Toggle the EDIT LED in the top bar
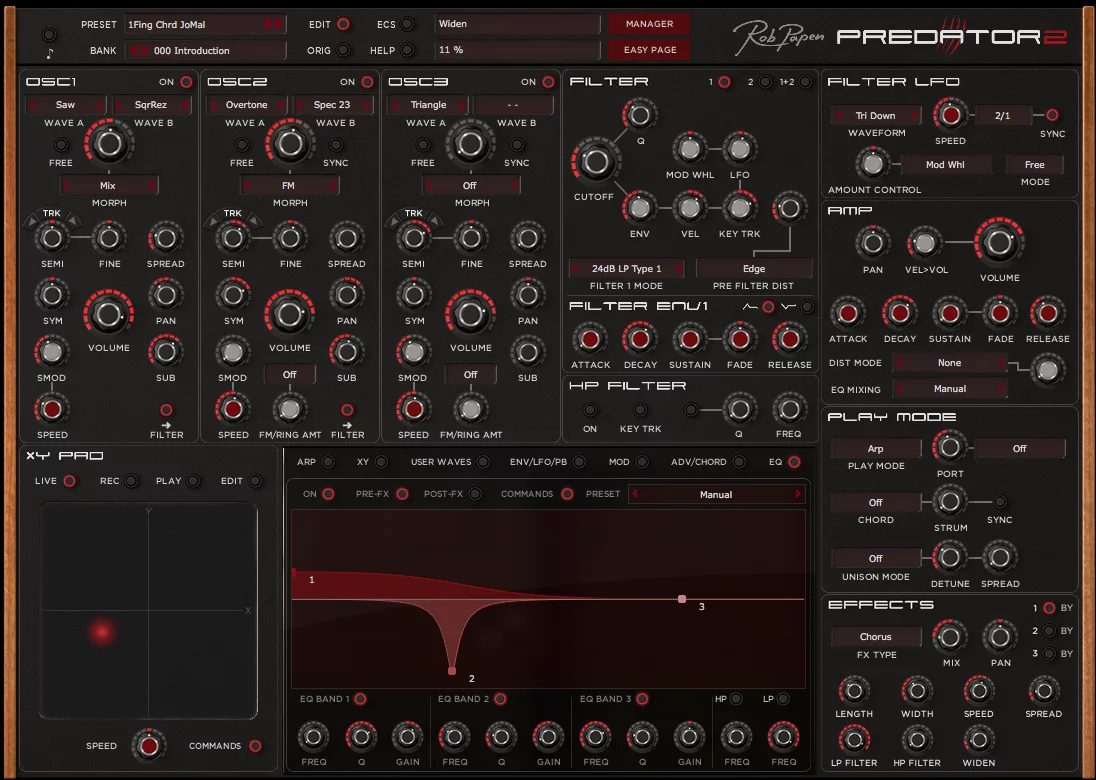The width and height of the screenshot is (1096, 780). 343,24
